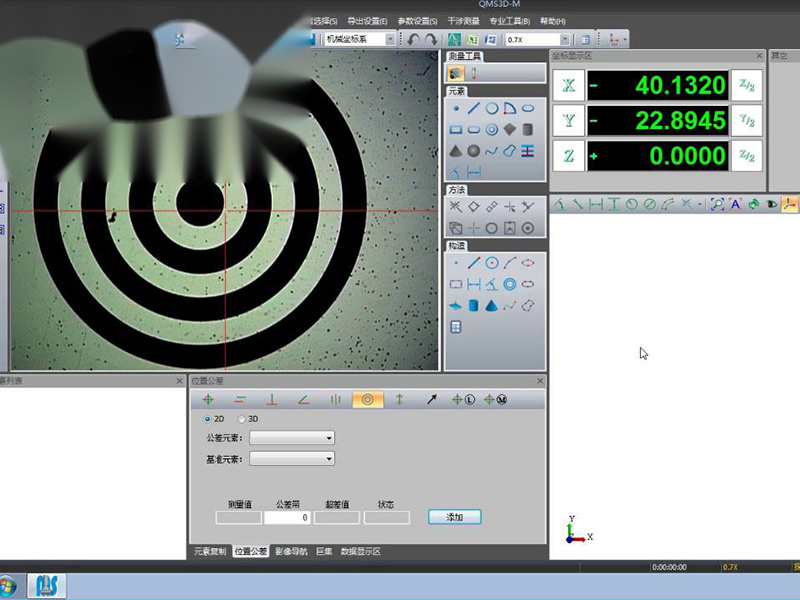Viewport: 800px width, 600px height.
Task: Pick the construct cone tool in 构造
Action: click(492, 306)
